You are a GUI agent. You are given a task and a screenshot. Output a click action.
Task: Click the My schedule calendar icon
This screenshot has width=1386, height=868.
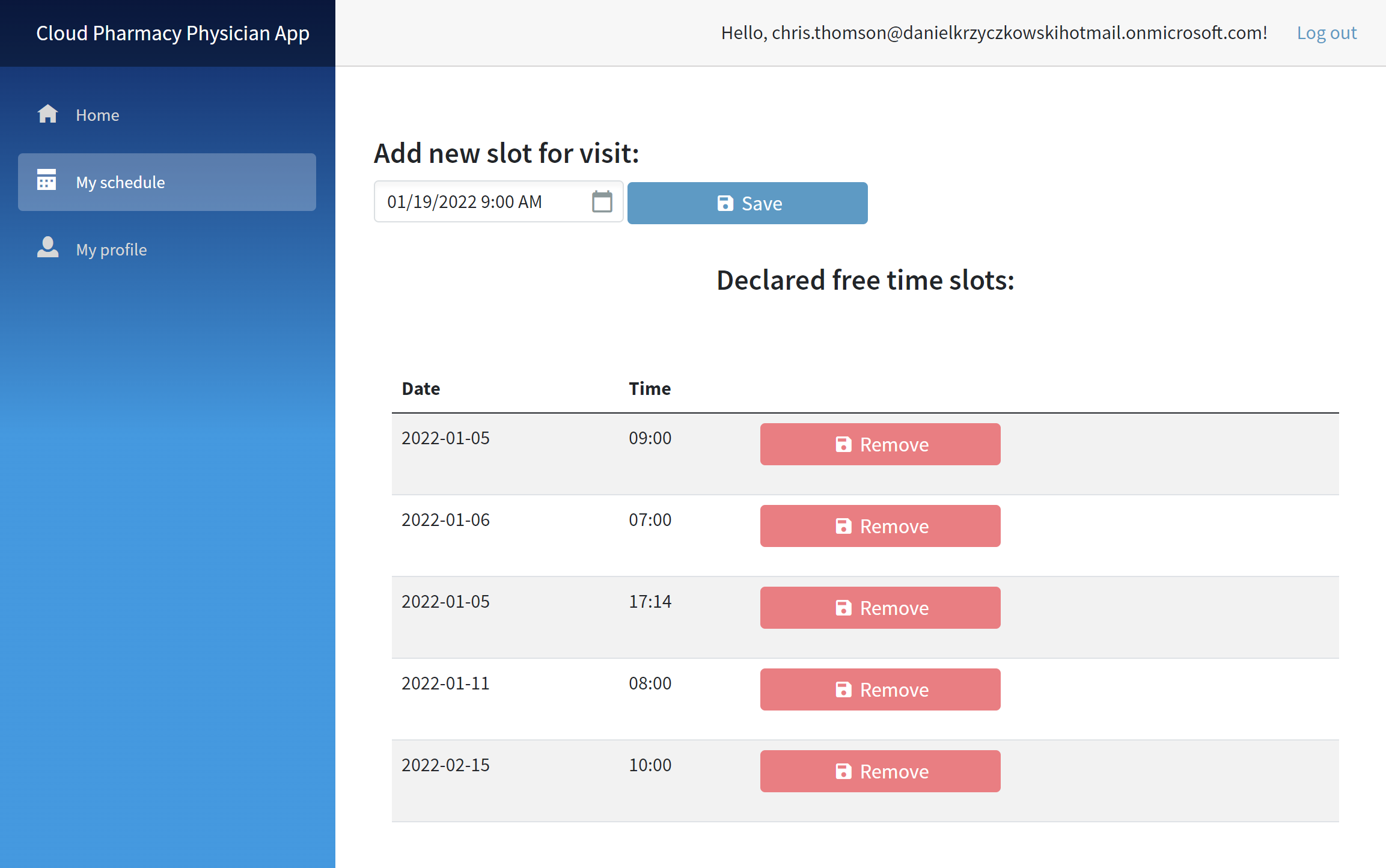[47, 180]
